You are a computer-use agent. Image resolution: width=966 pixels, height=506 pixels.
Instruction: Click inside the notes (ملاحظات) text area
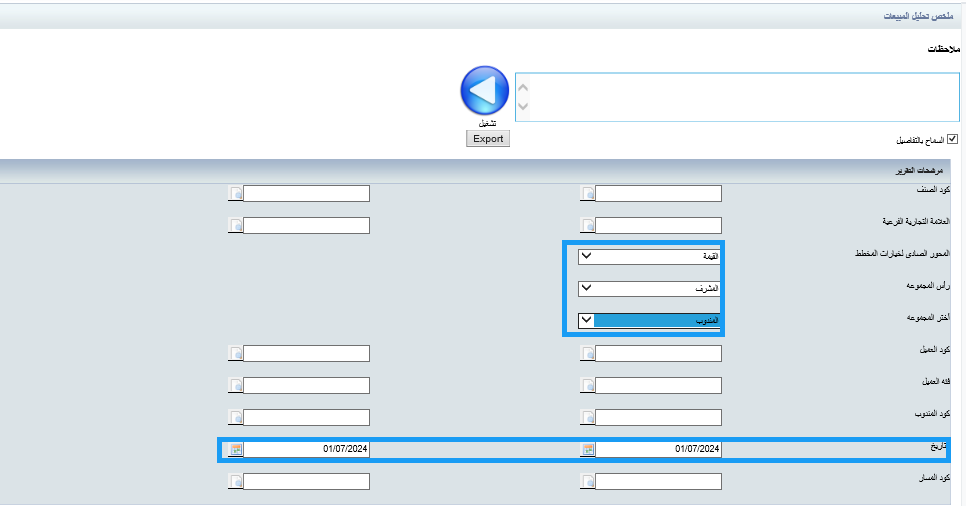[740, 96]
